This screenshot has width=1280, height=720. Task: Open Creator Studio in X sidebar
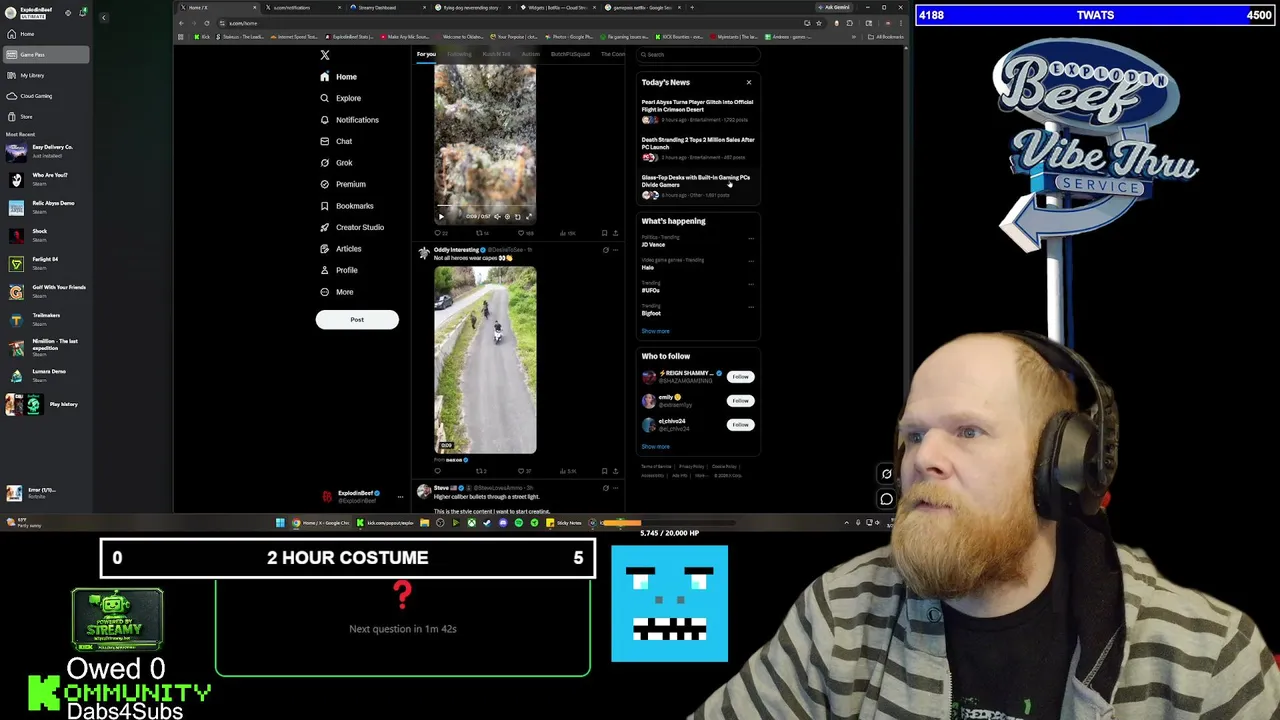click(351, 227)
